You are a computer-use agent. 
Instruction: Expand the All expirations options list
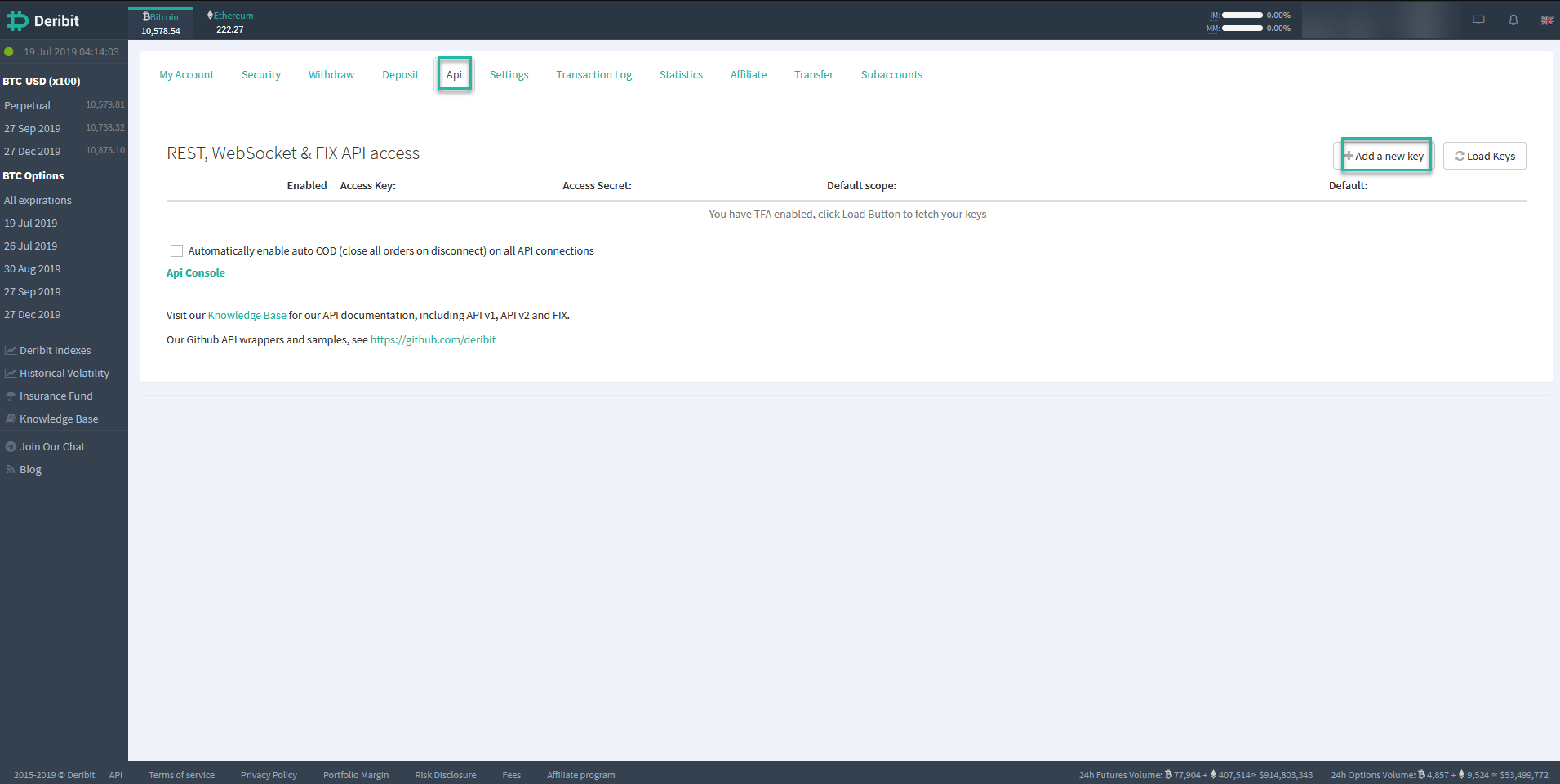point(38,200)
